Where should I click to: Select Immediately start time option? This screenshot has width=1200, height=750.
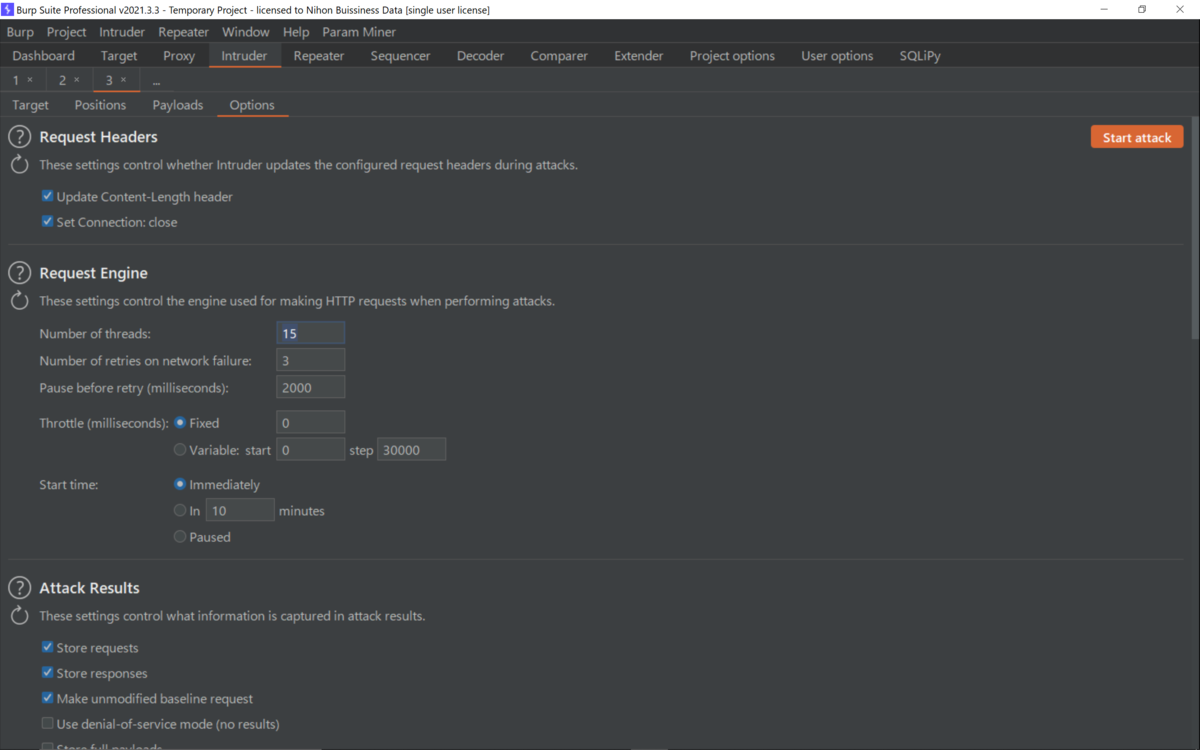[180, 484]
